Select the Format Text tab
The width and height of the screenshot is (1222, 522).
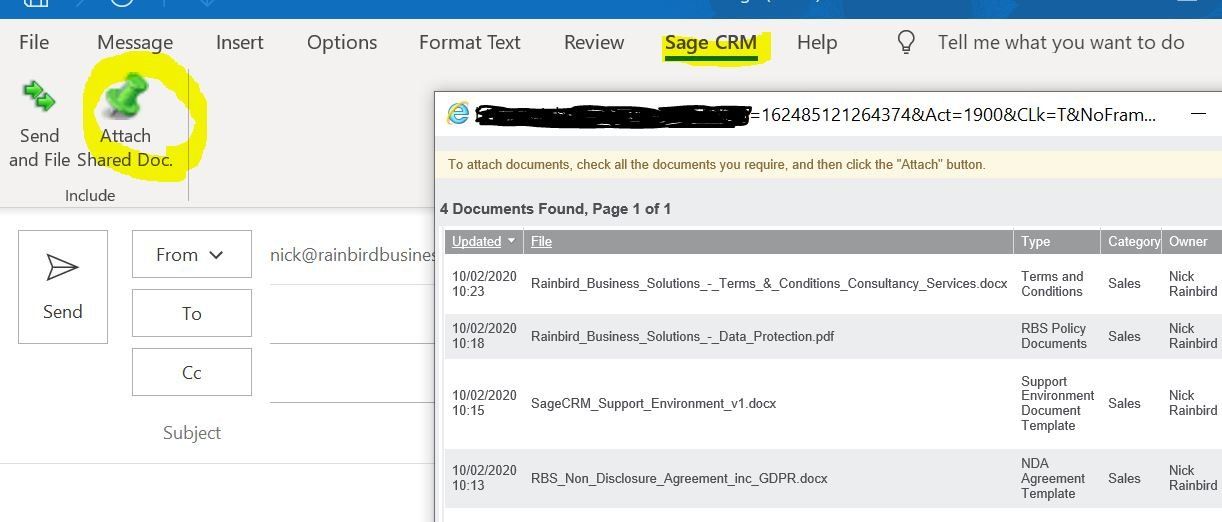(x=470, y=42)
